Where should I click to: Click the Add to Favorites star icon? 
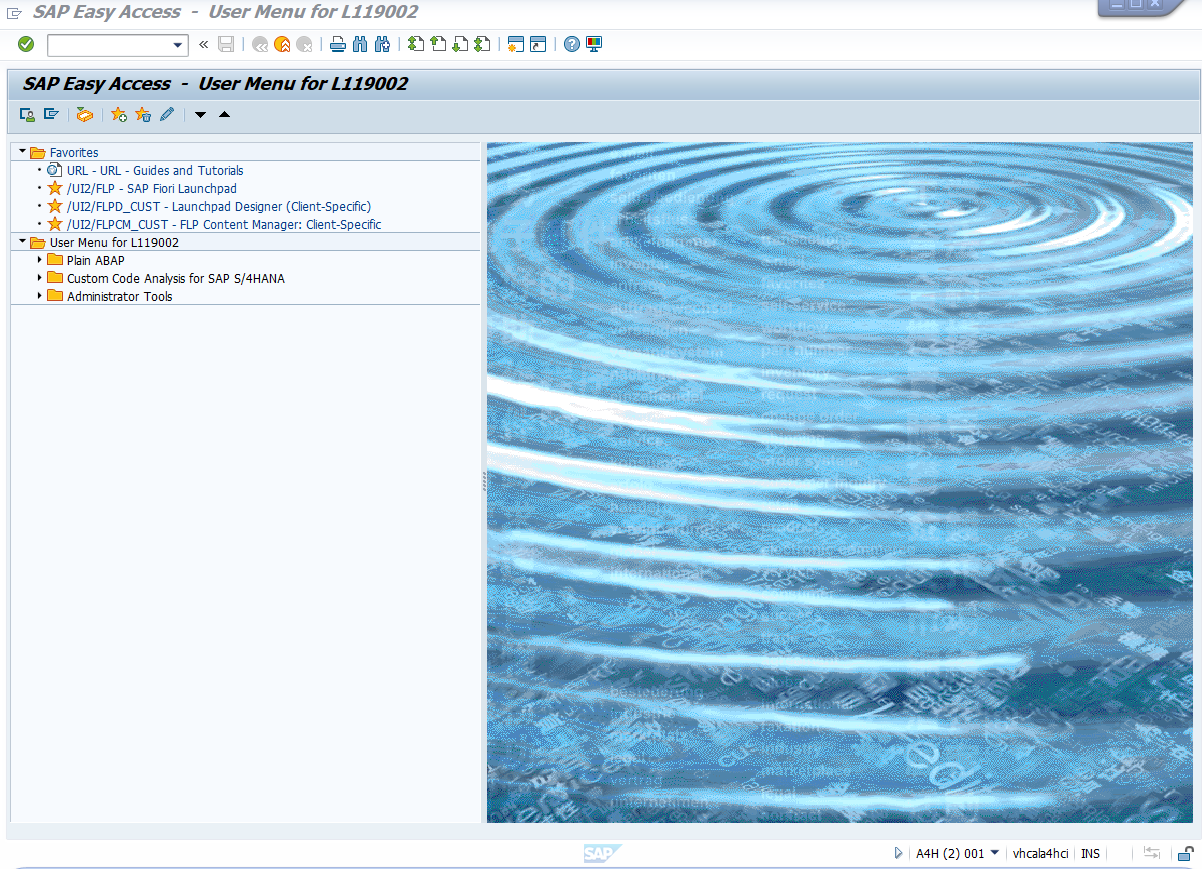119,115
